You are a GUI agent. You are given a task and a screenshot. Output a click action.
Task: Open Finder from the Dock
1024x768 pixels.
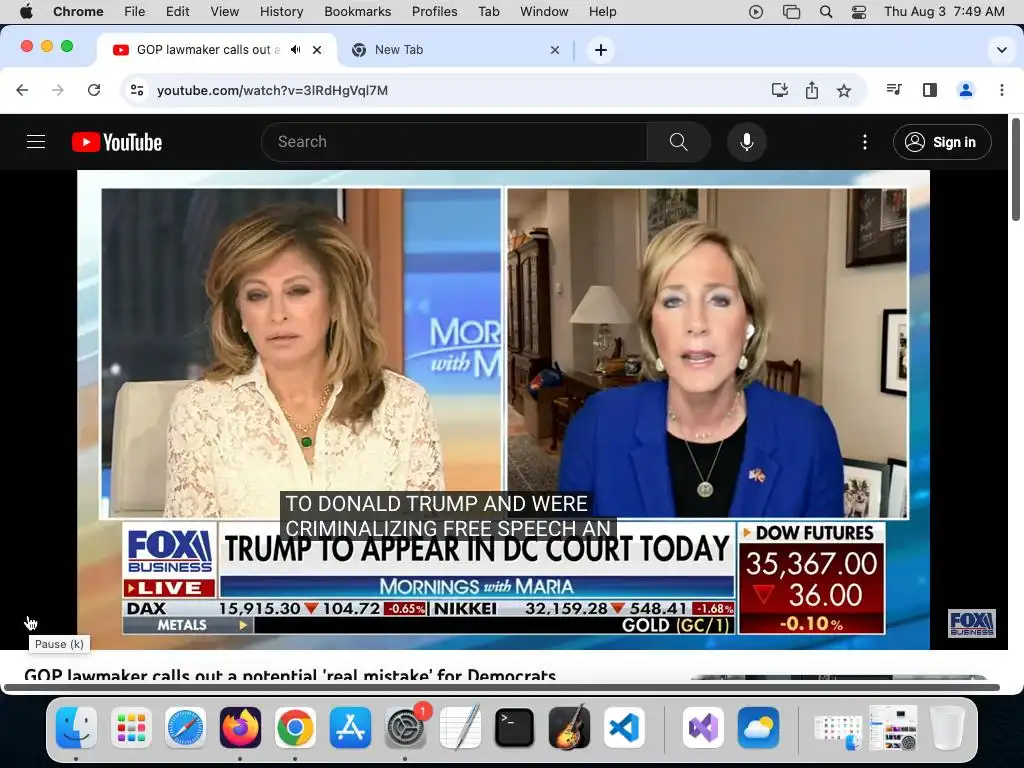point(76,728)
